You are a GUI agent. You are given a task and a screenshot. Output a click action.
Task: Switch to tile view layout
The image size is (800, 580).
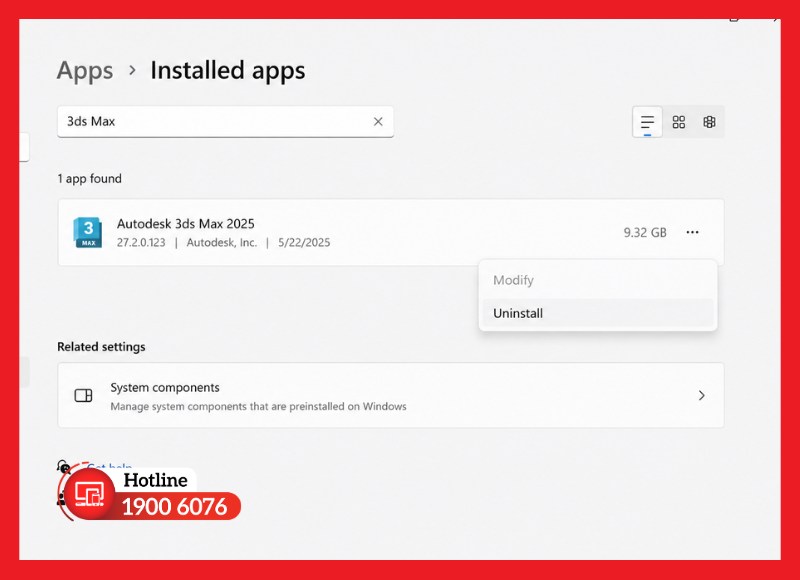coord(709,122)
